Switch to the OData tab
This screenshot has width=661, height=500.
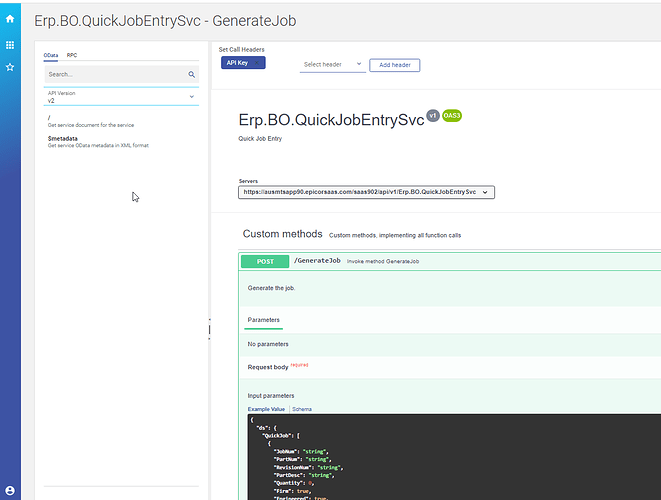(x=51, y=55)
